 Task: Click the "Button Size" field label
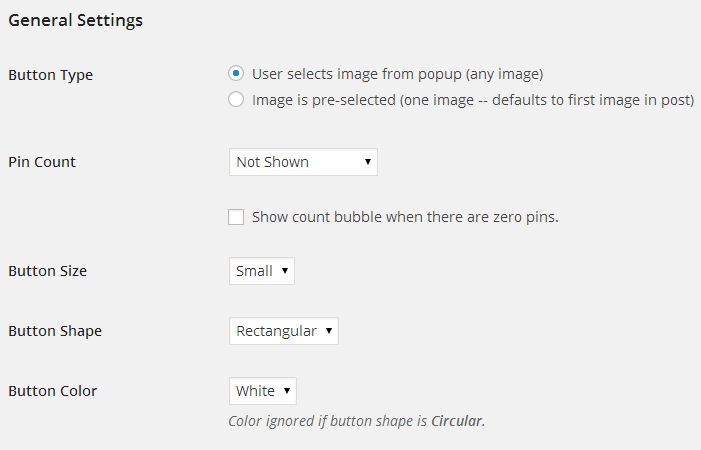[47, 271]
